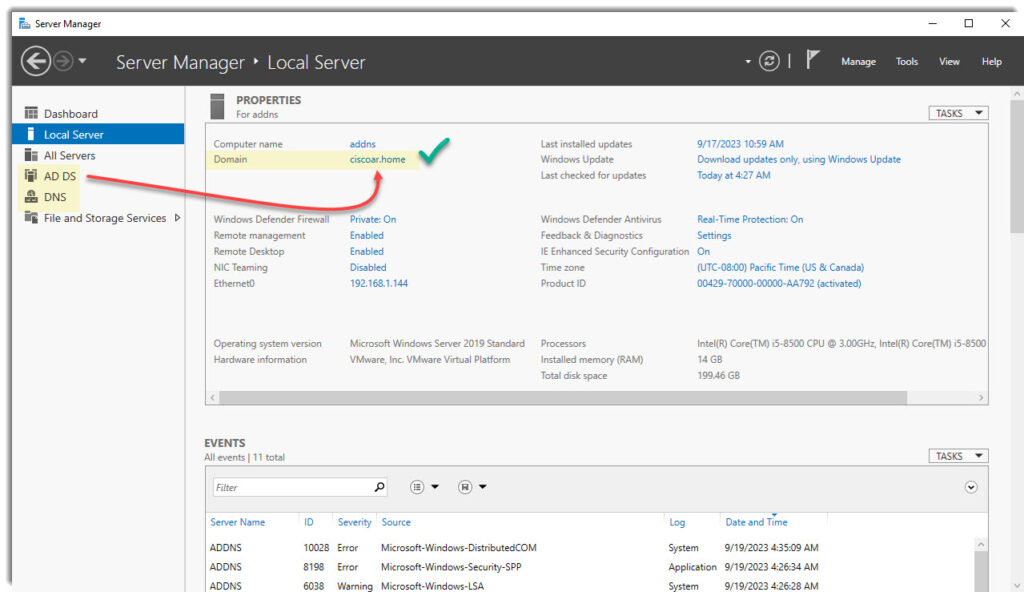Click the properties scrollbar left arrow
This screenshot has height=592, width=1024.
pos(212,398)
